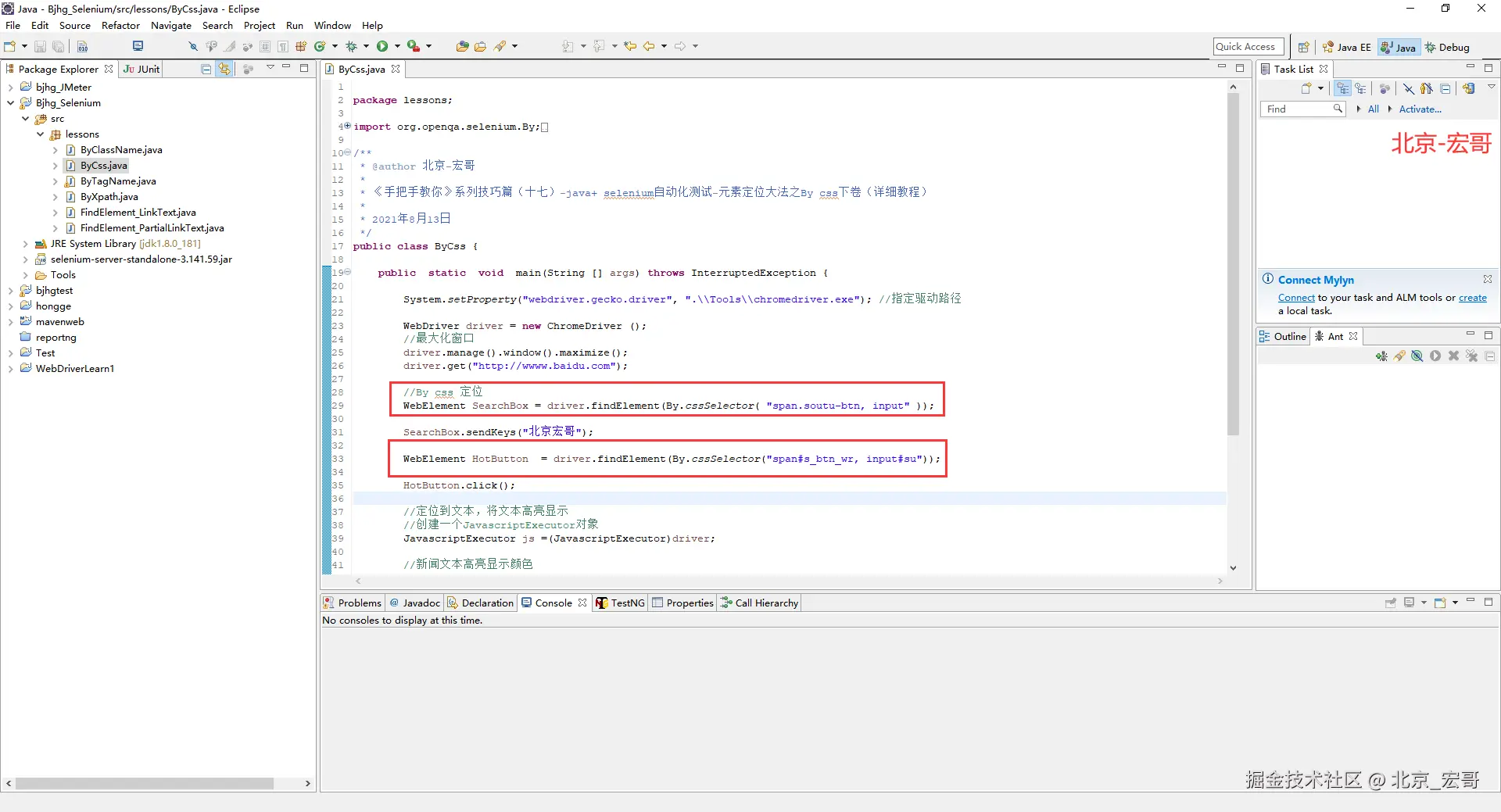Viewport: 1501px width, 812px height.
Task: Click the New wizard toolbar icon
Action: 9,46
